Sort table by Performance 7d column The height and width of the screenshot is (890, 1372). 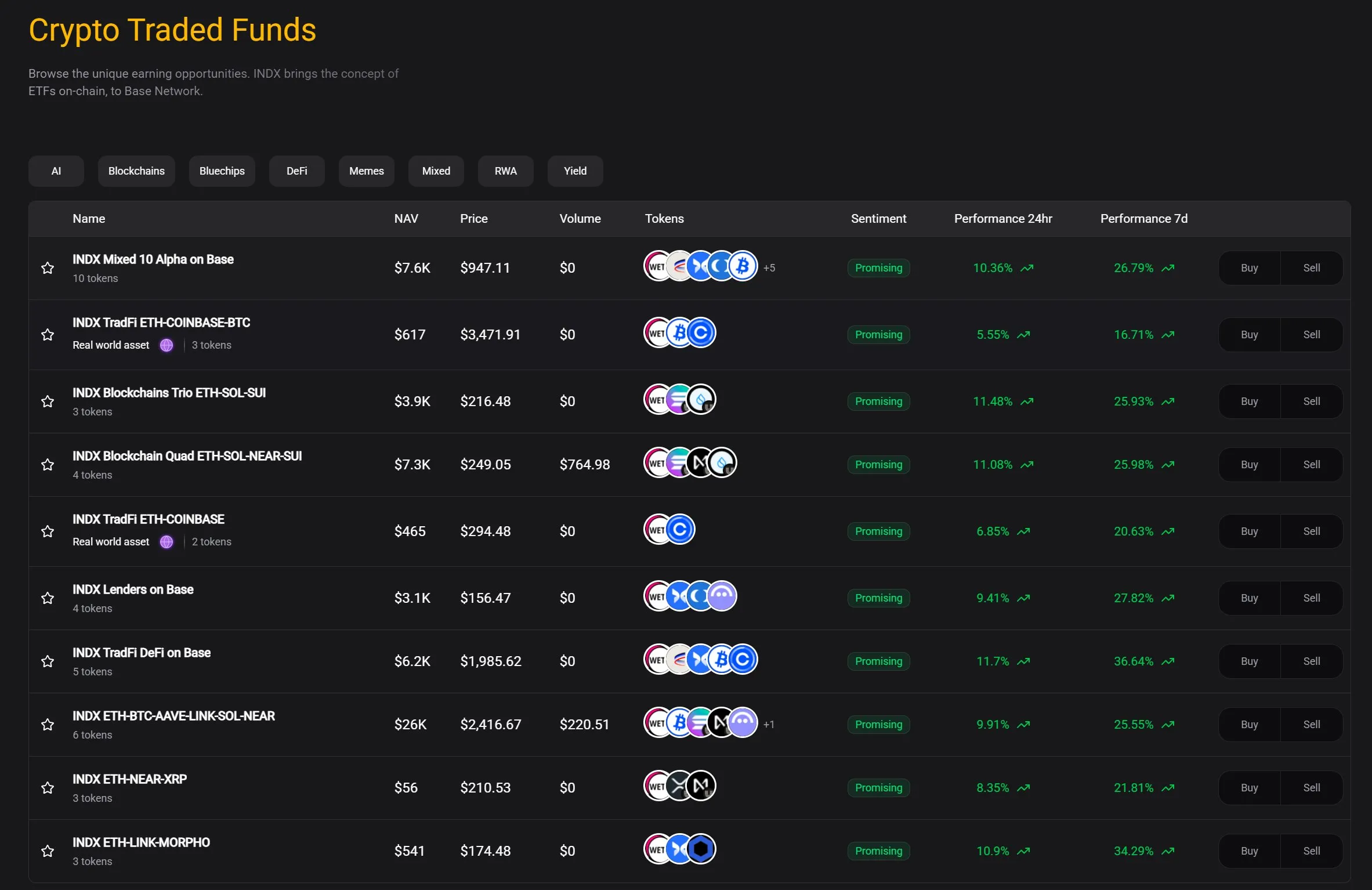(x=1144, y=219)
